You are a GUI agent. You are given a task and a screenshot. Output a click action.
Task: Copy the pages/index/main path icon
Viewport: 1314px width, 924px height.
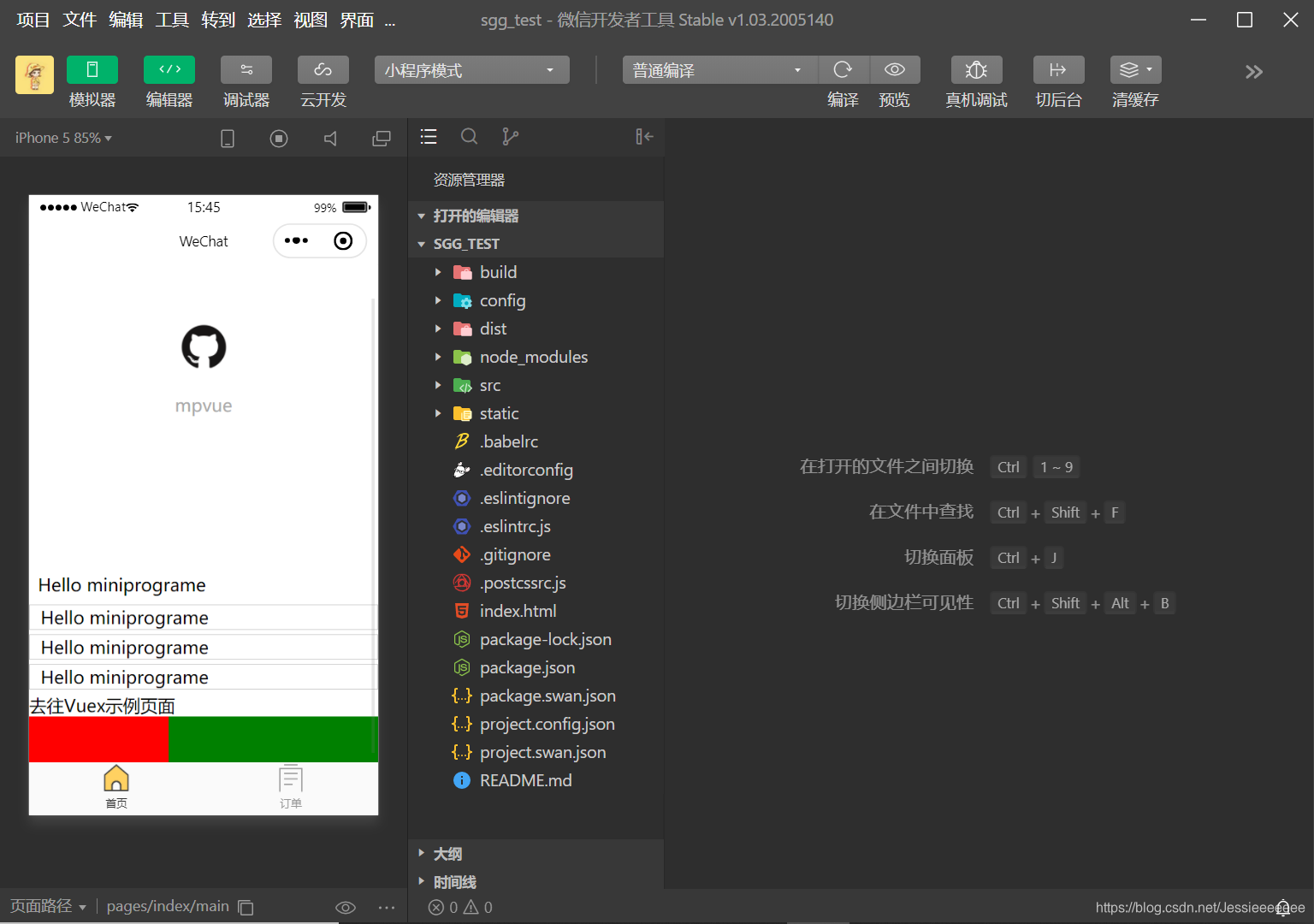tap(246, 907)
